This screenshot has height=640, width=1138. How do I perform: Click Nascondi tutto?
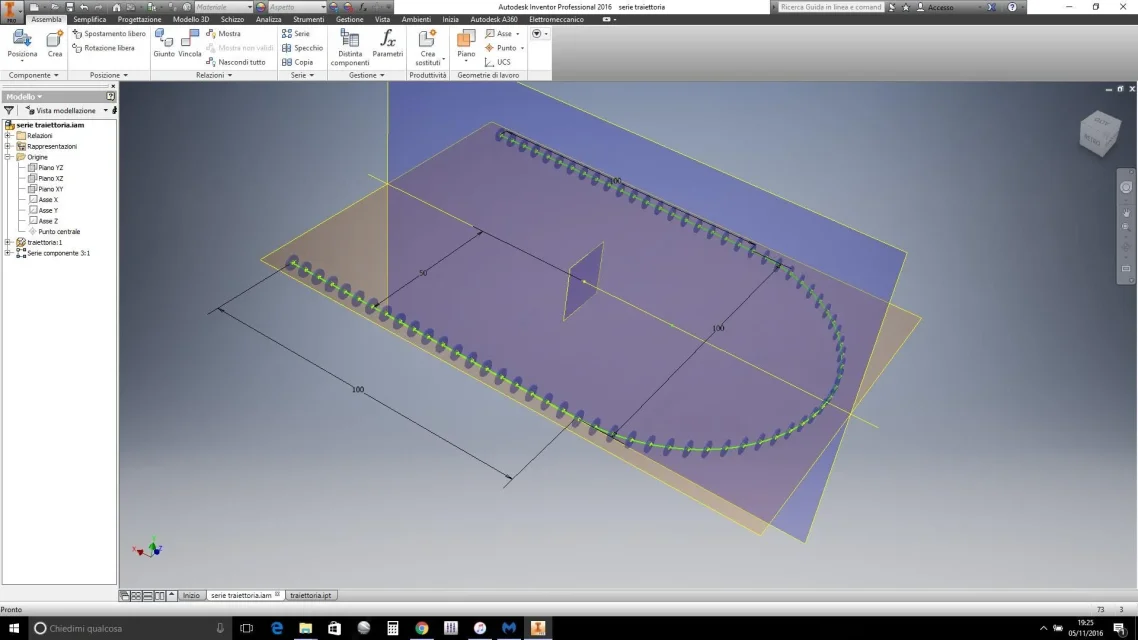(236, 62)
